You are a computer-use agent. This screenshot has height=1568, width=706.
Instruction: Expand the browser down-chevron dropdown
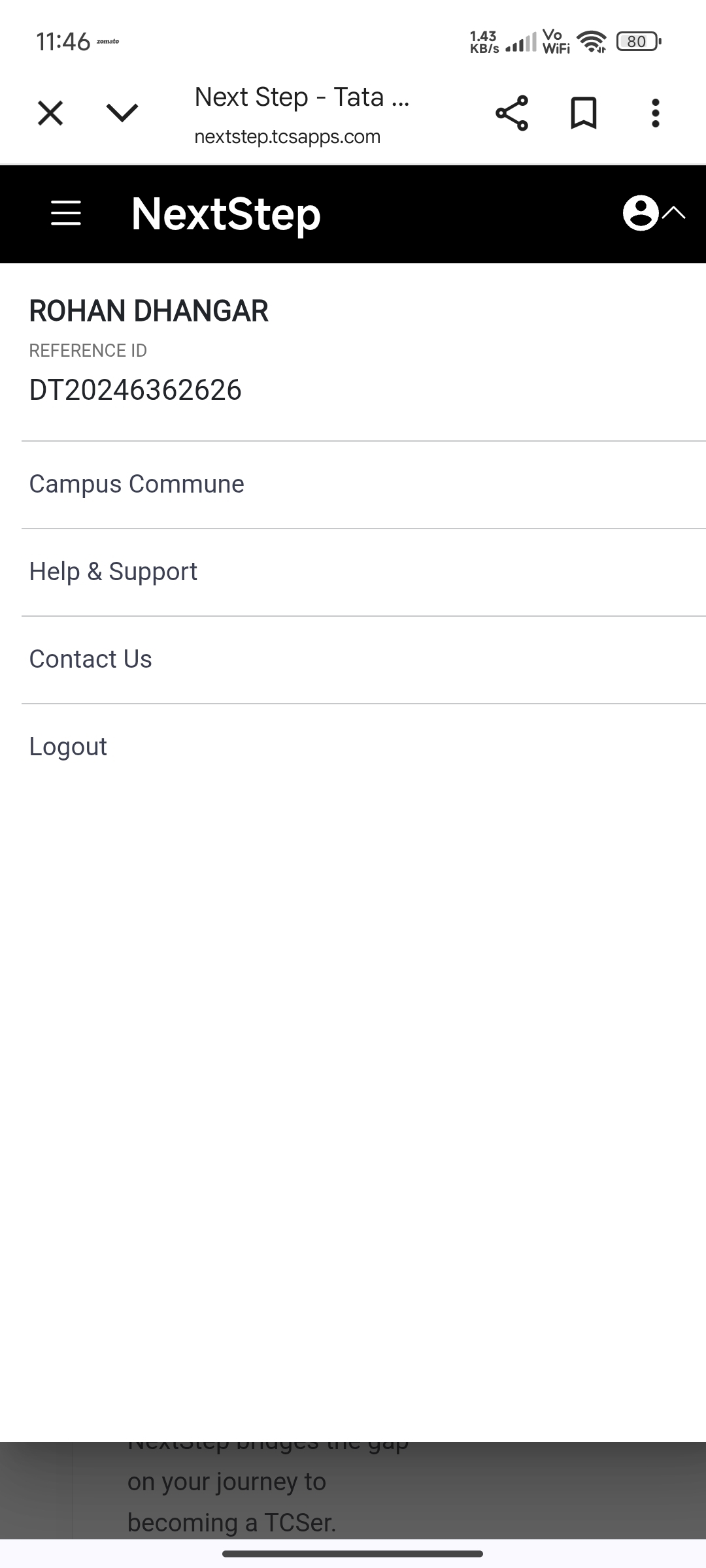point(122,114)
